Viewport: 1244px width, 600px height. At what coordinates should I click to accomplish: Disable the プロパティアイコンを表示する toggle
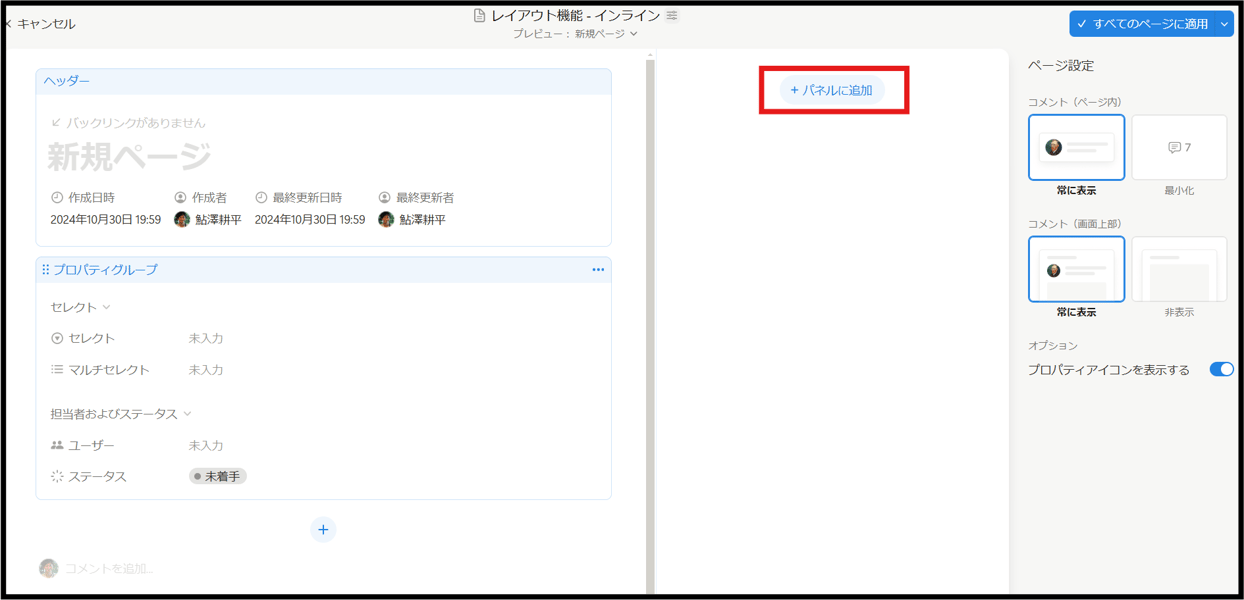[x=1221, y=369]
